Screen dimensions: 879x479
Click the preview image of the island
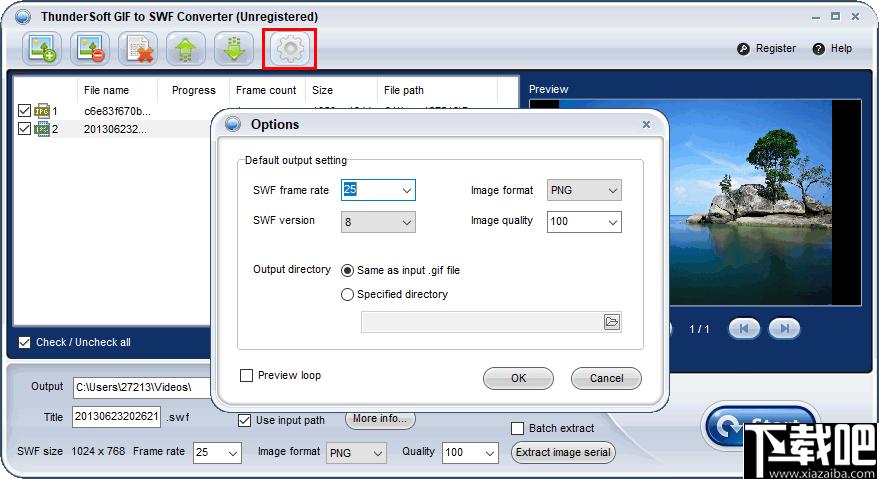(753, 202)
